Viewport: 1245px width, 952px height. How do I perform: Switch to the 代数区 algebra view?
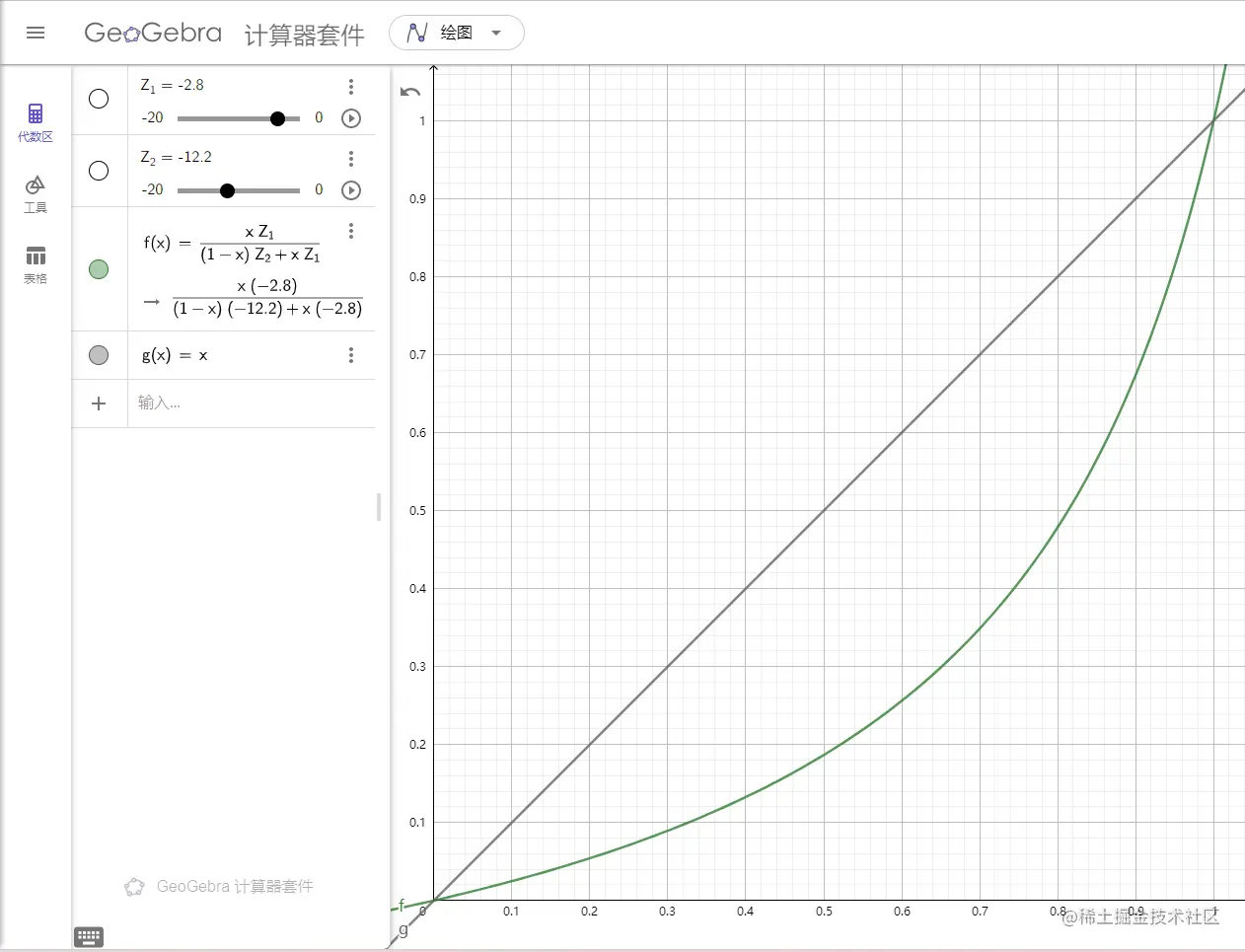coord(36,122)
